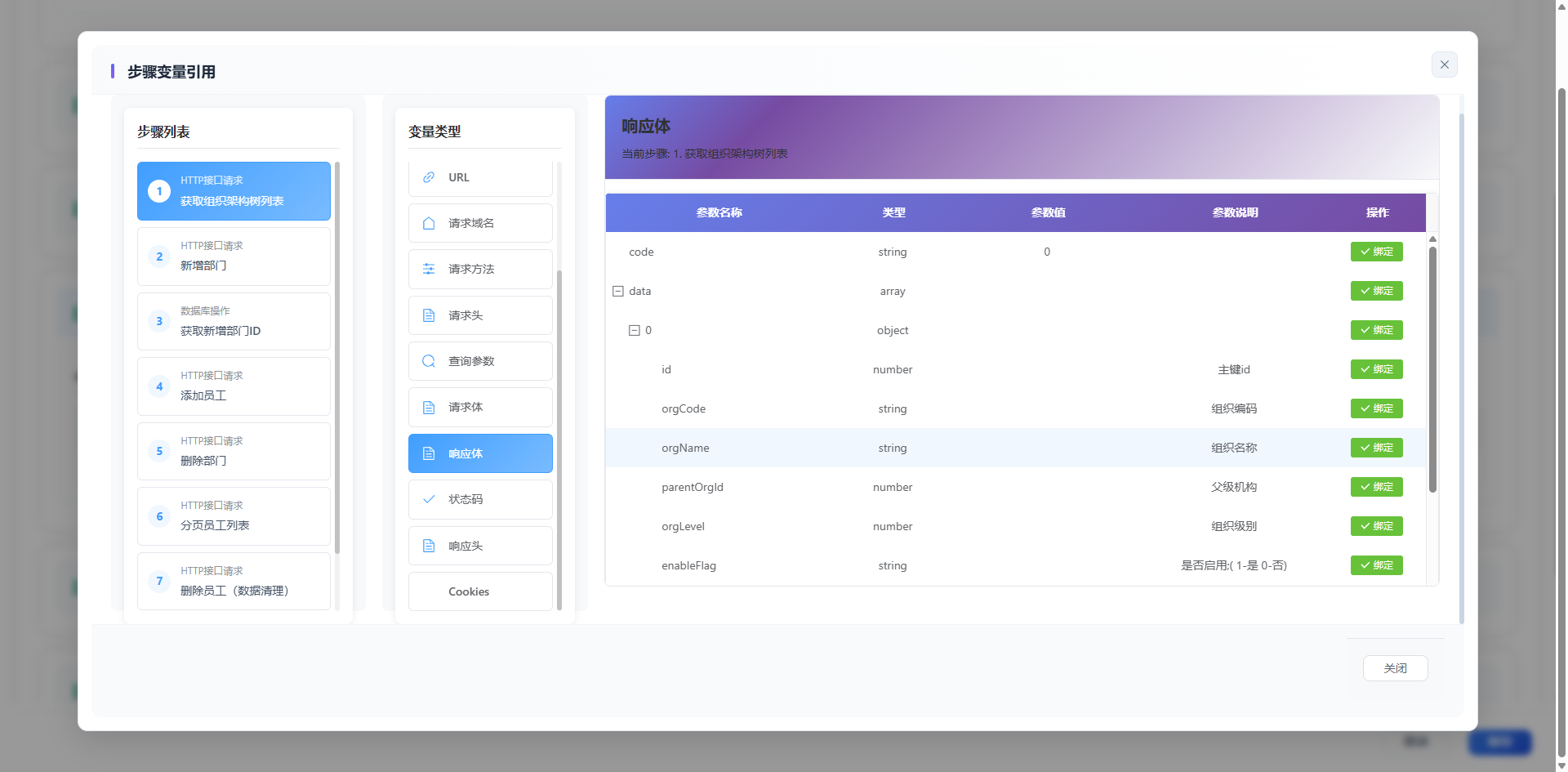Click the 状态码 checkmark icon
Image resolution: width=1568 pixels, height=772 pixels.
pyautogui.click(x=428, y=499)
